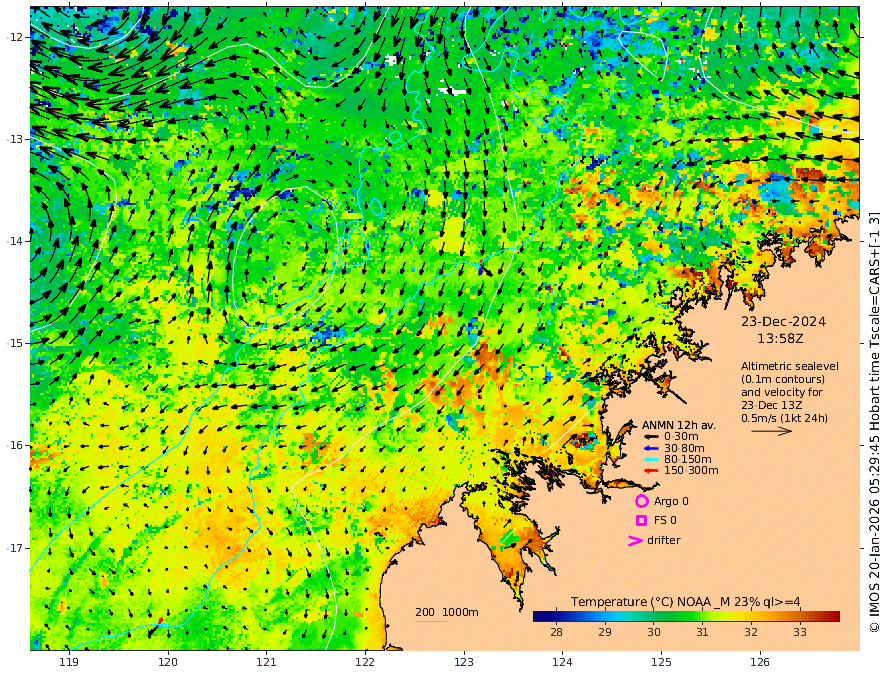Click the '80-150m' depth label
The image size is (880, 680).
coord(688,460)
